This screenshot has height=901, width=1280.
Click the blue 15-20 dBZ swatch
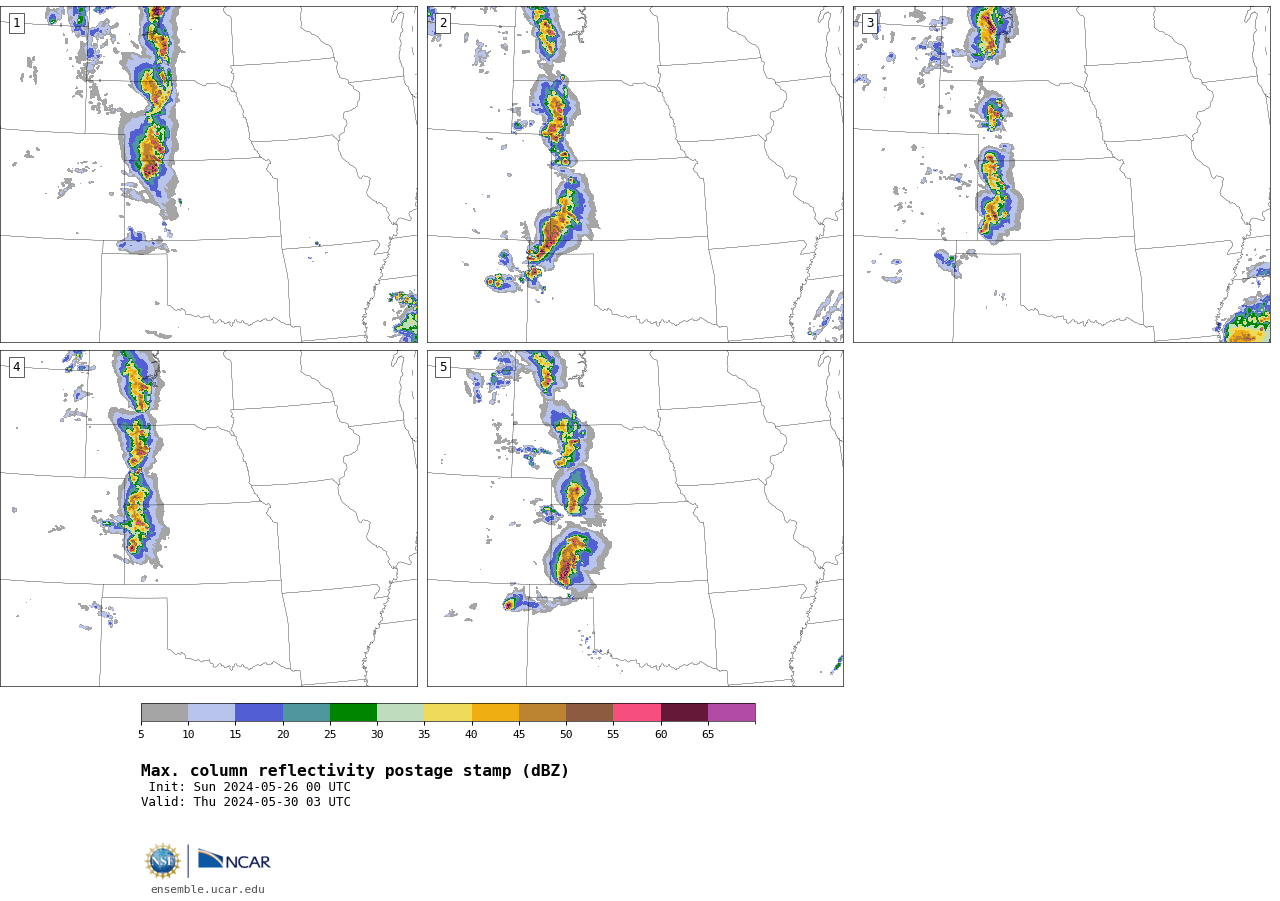259,712
